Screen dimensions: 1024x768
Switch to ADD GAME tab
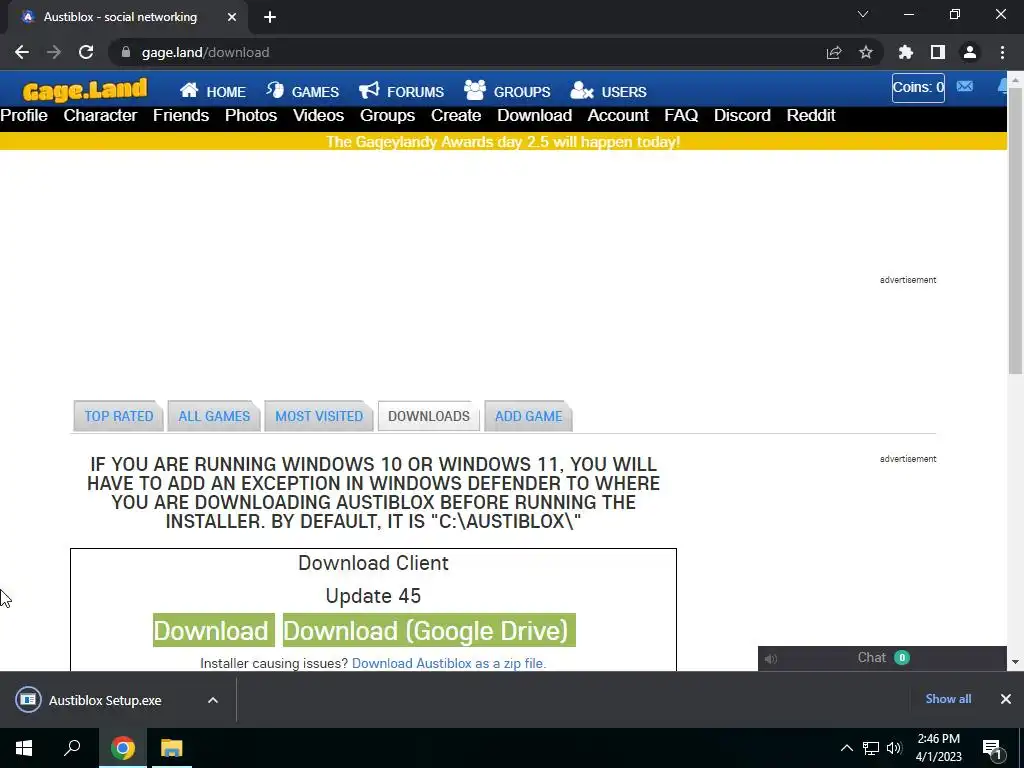[528, 416]
